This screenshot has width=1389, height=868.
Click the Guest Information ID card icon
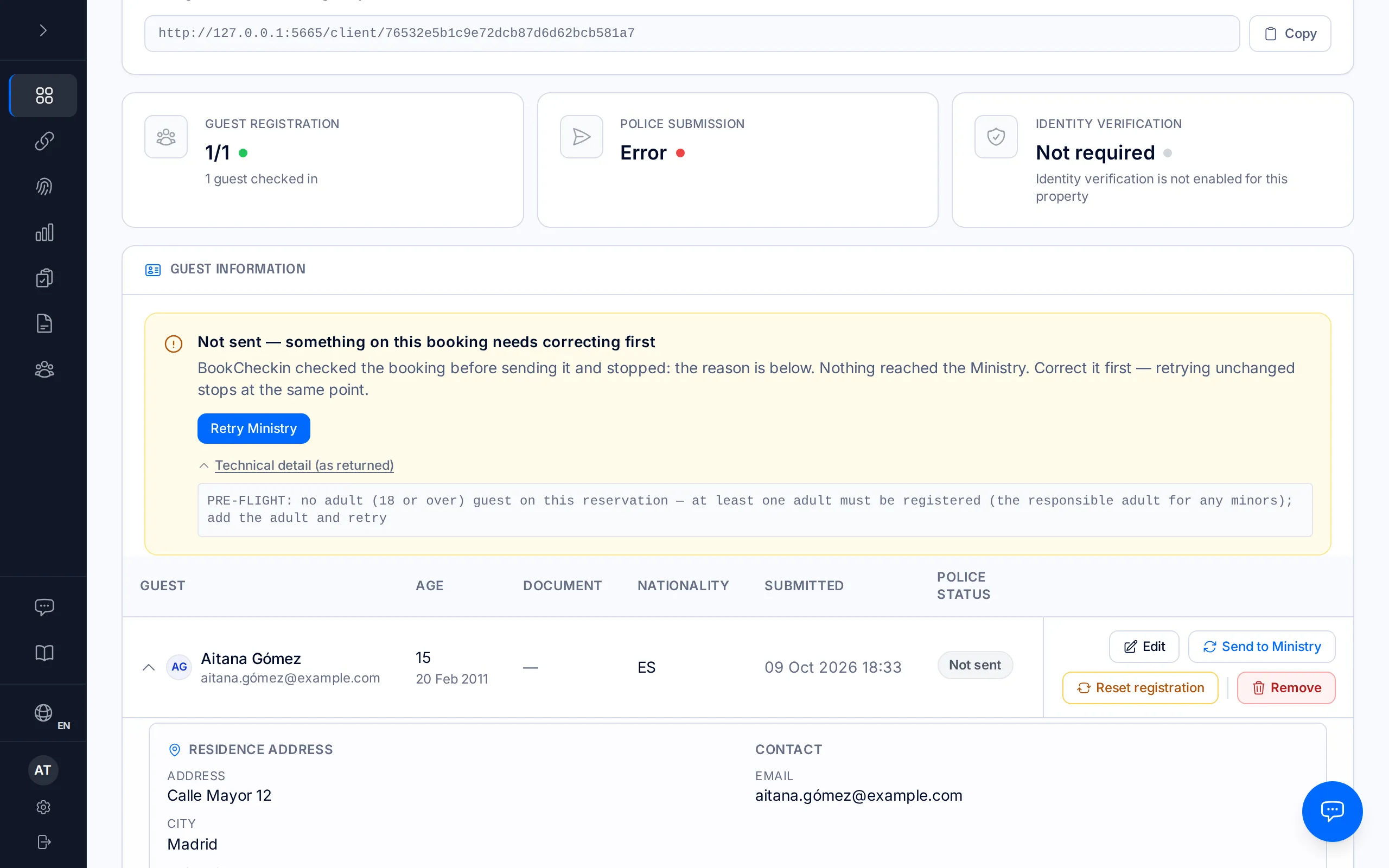tap(152, 270)
